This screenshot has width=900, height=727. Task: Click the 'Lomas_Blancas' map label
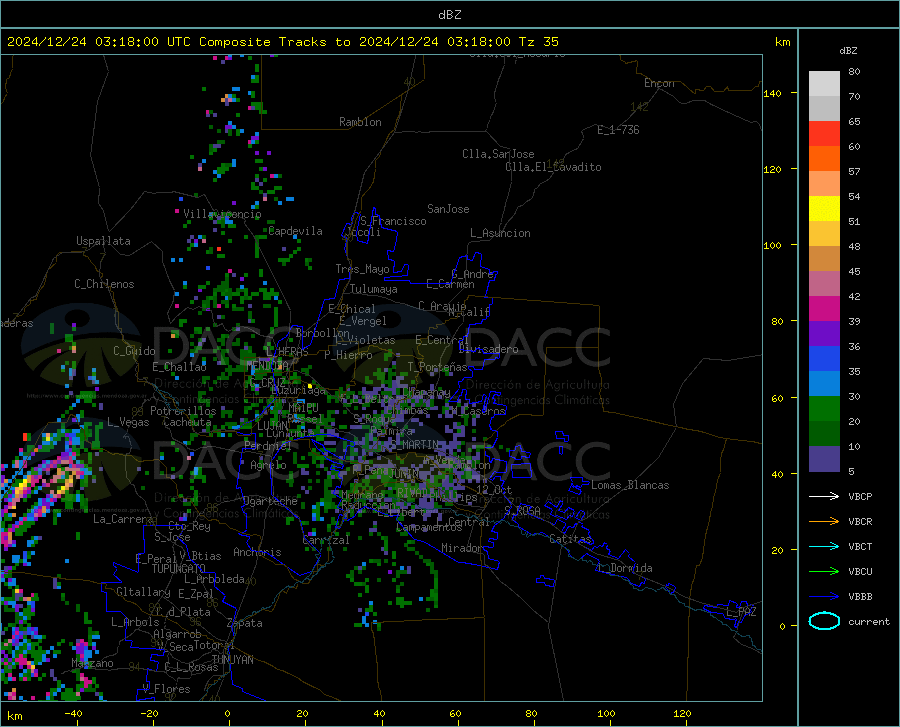point(630,485)
